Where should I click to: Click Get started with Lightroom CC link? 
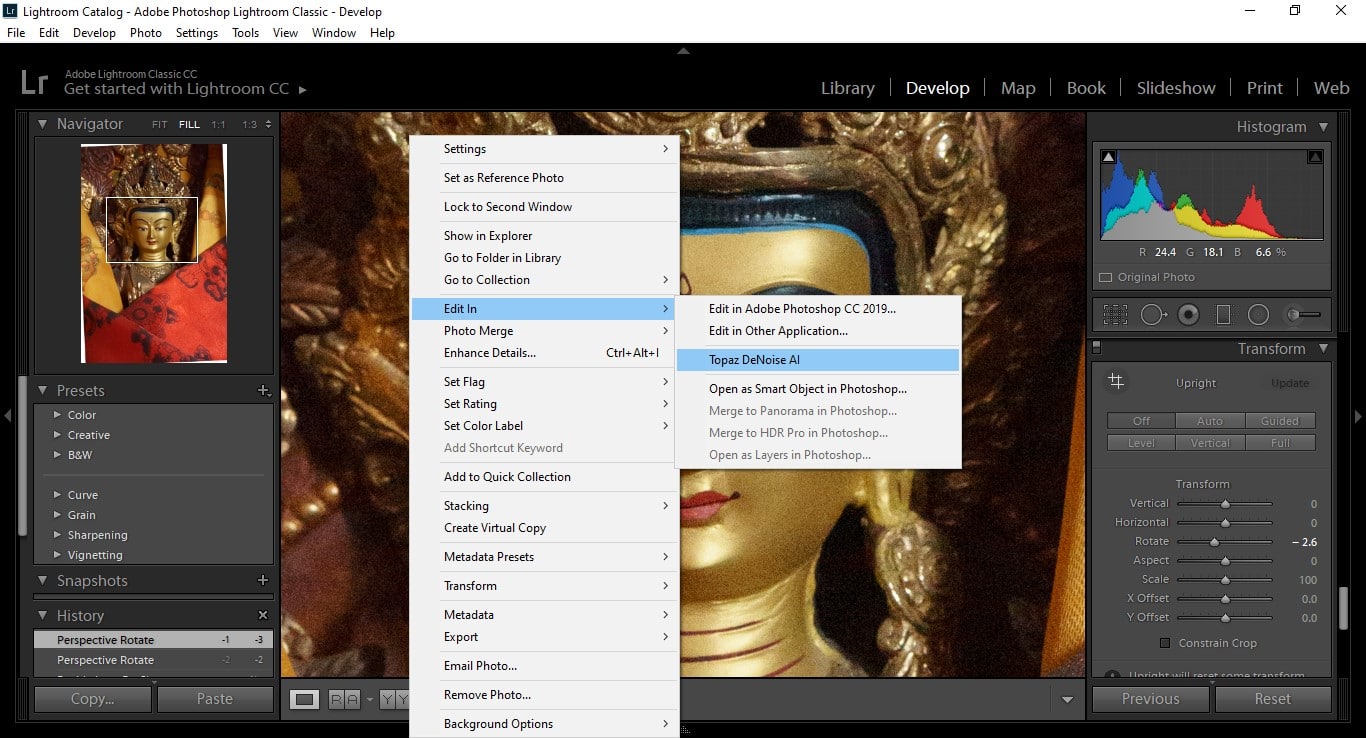click(177, 89)
